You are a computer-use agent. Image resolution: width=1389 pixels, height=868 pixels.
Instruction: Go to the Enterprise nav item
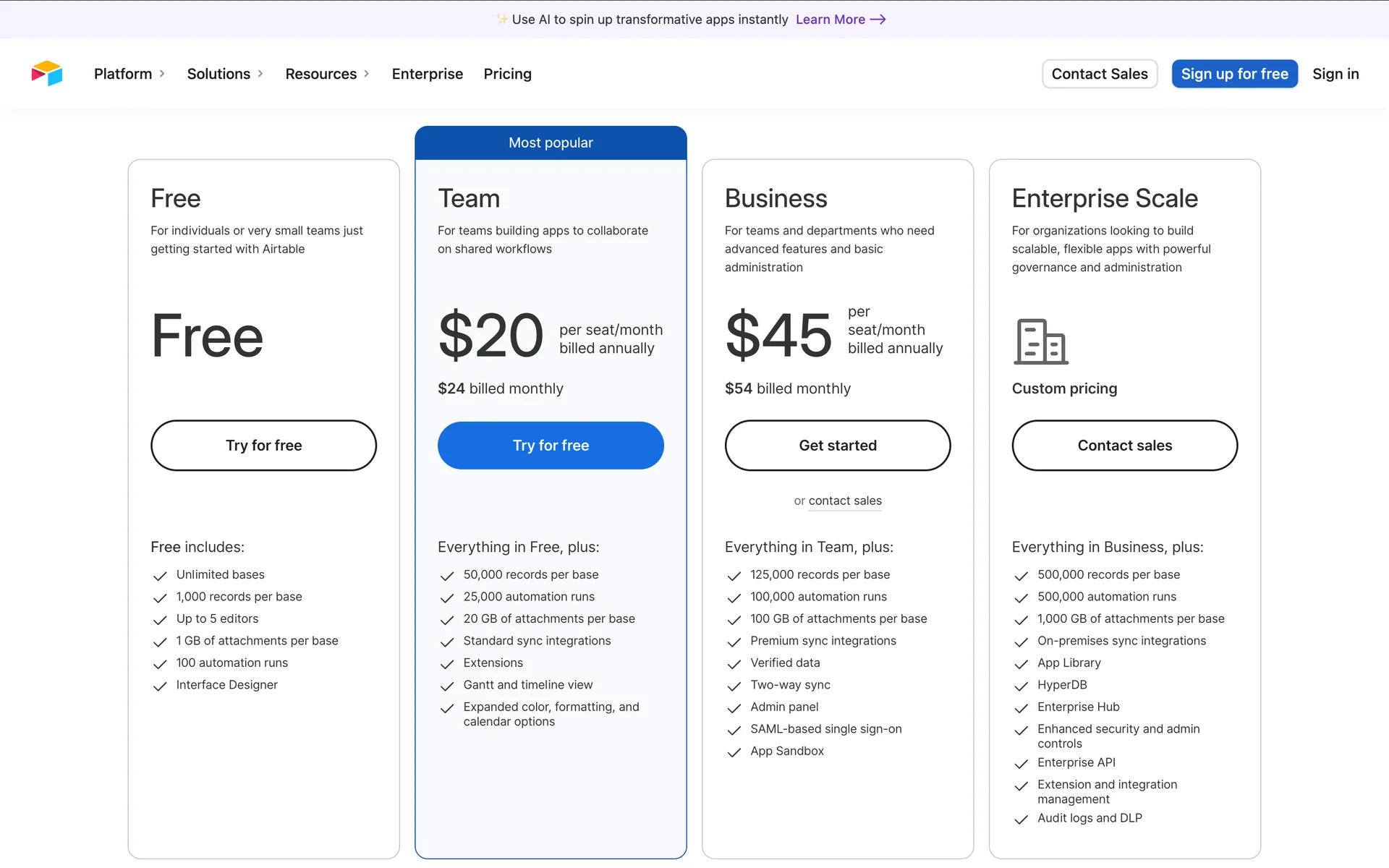tap(427, 74)
